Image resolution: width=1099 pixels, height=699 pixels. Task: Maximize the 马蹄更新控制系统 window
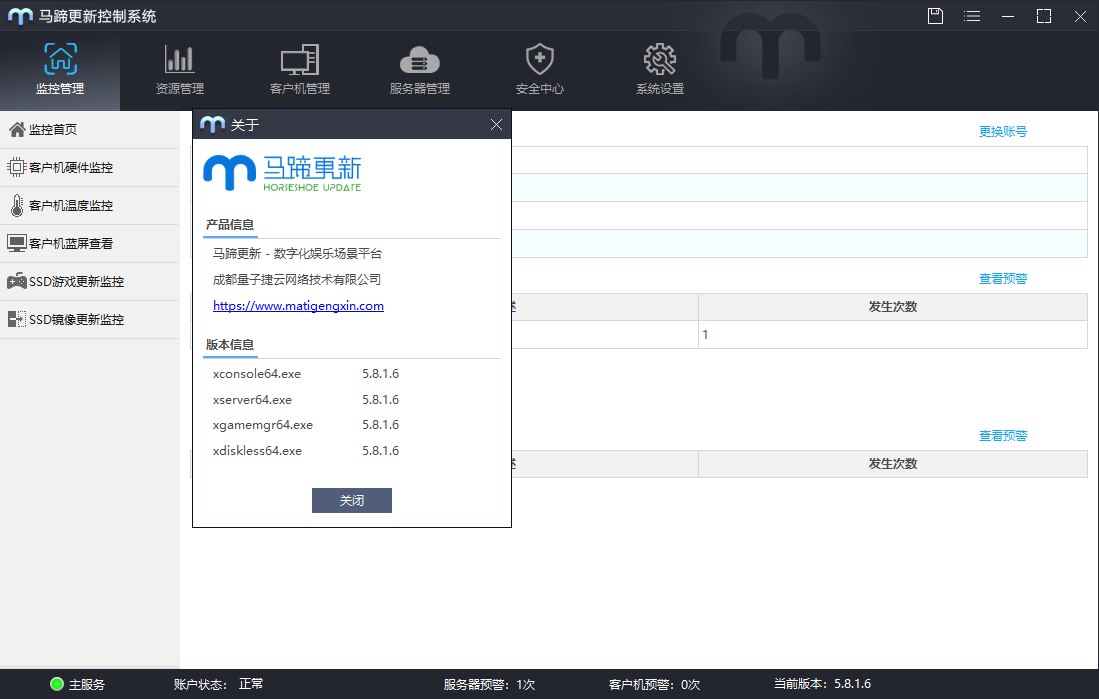tap(1044, 16)
